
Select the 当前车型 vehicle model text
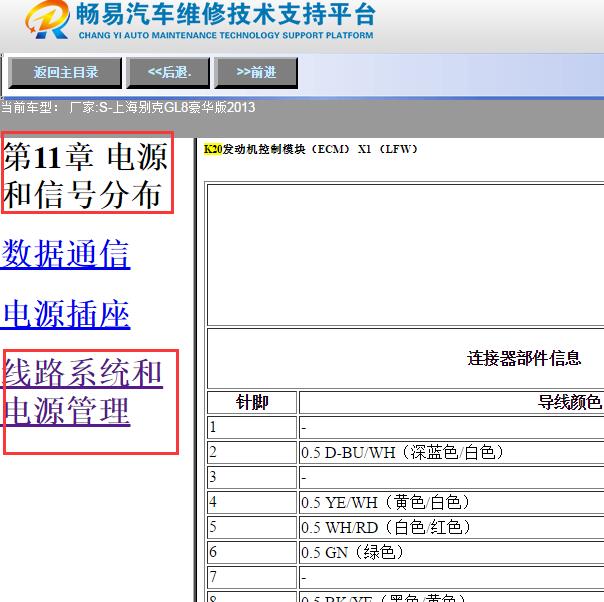128,107
